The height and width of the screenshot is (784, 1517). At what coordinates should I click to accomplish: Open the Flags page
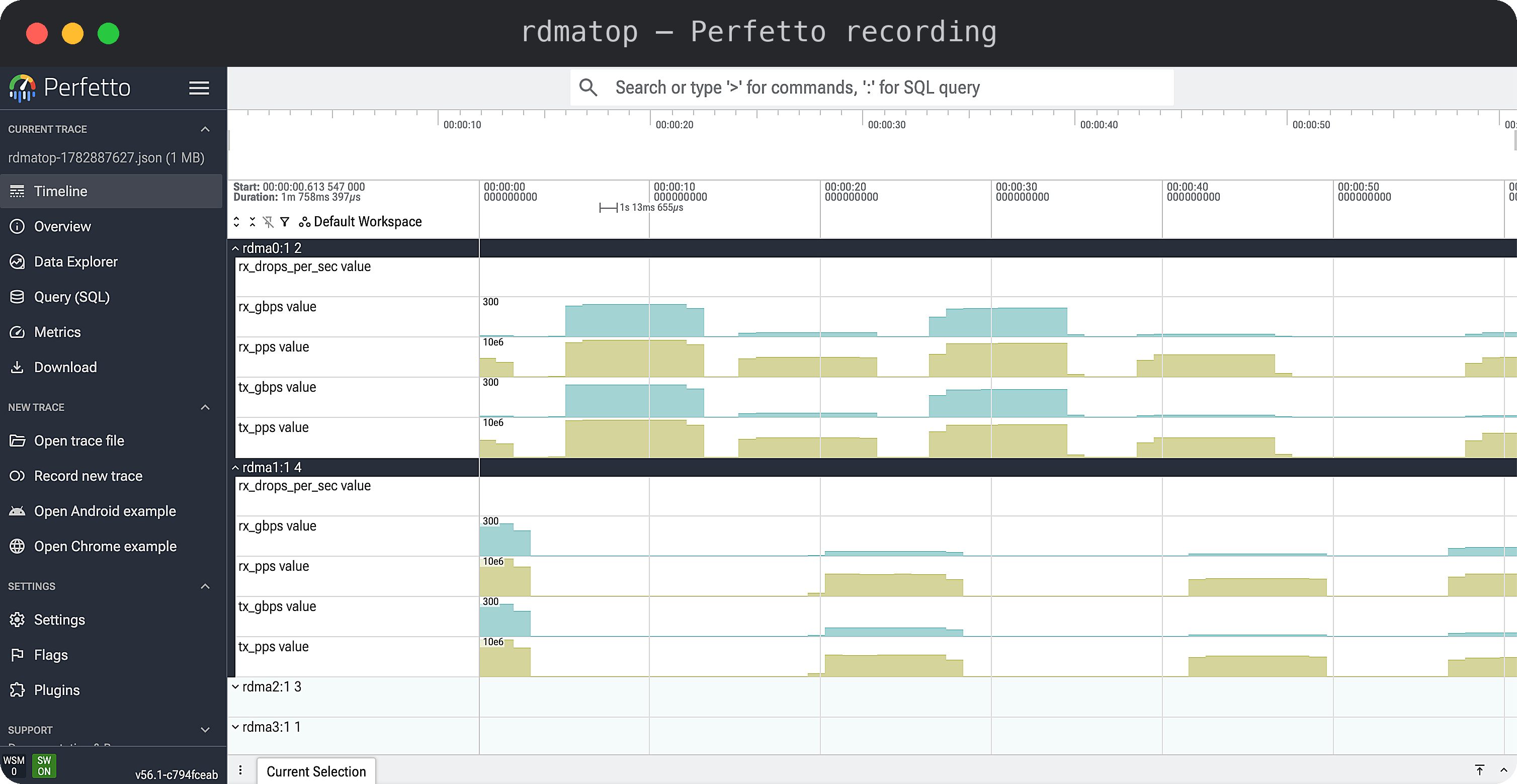coord(111,655)
